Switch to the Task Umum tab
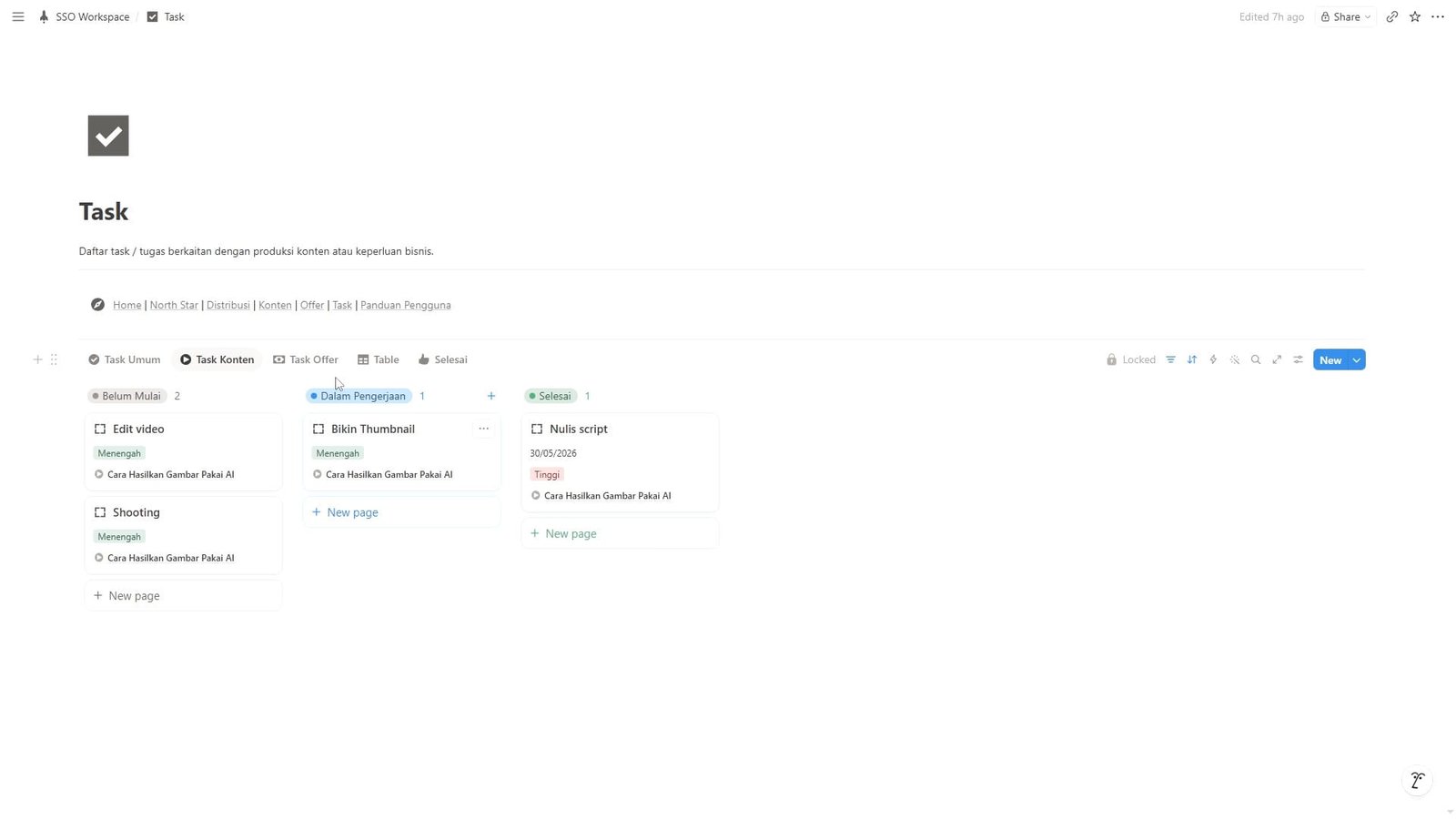Image resolution: width=1456 pixels, height=819 pixels. [x=125, y=359]
